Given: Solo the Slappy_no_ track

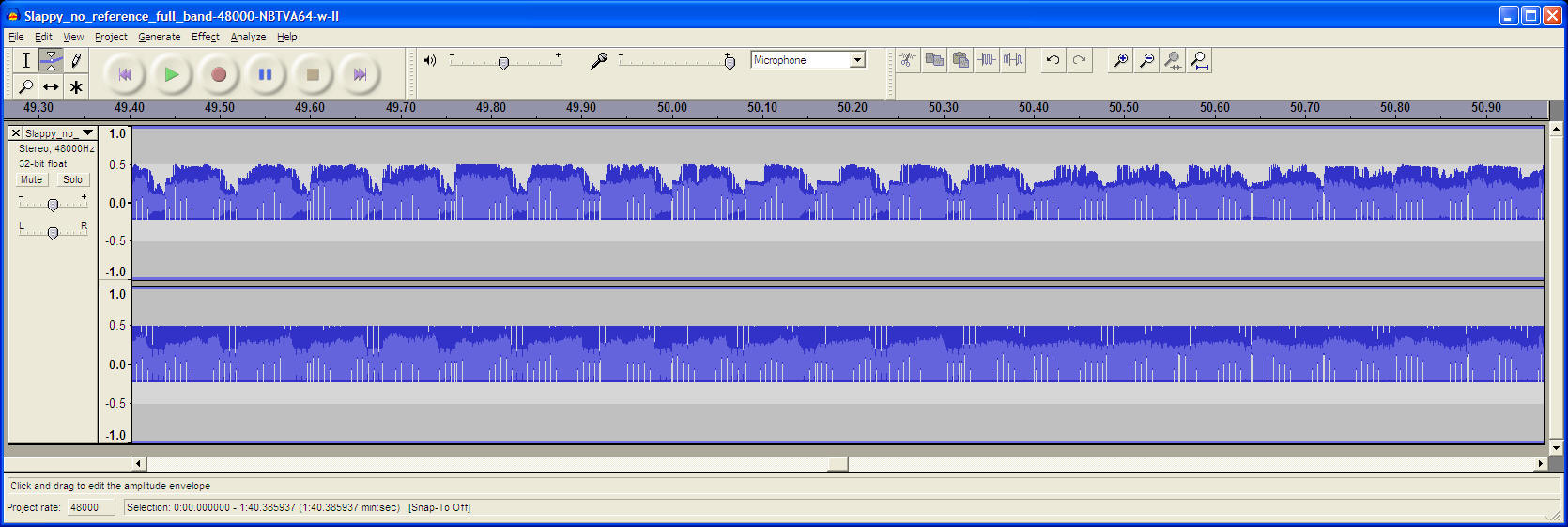Looking at the screenshot, I should click(x=72, y=179).
